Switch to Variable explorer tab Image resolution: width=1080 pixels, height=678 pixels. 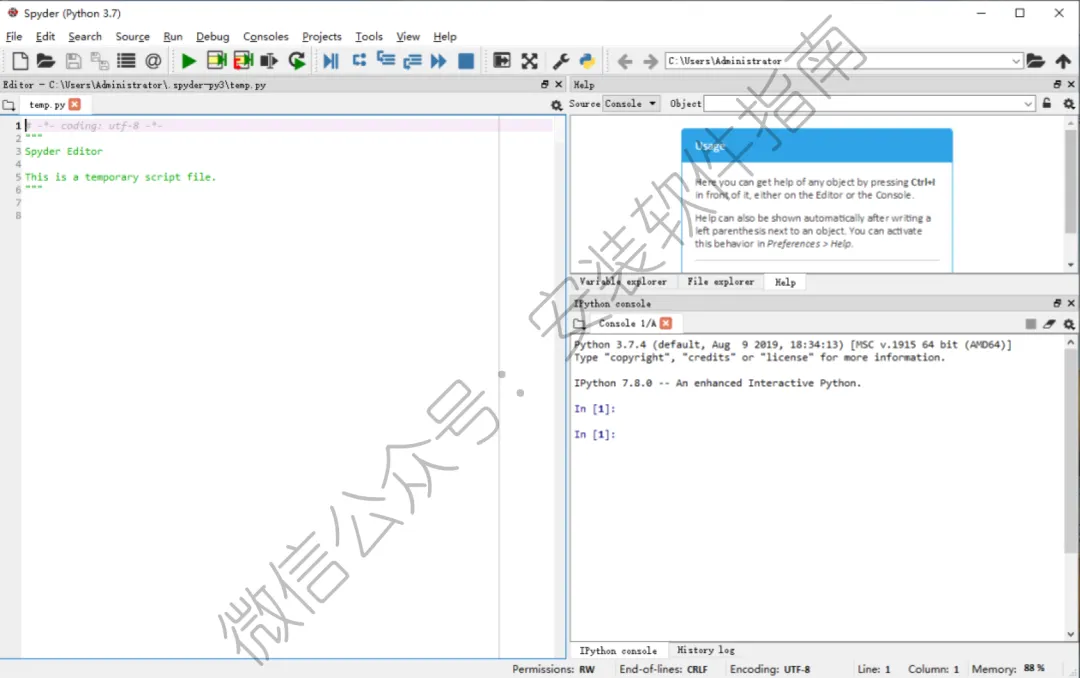623,282
